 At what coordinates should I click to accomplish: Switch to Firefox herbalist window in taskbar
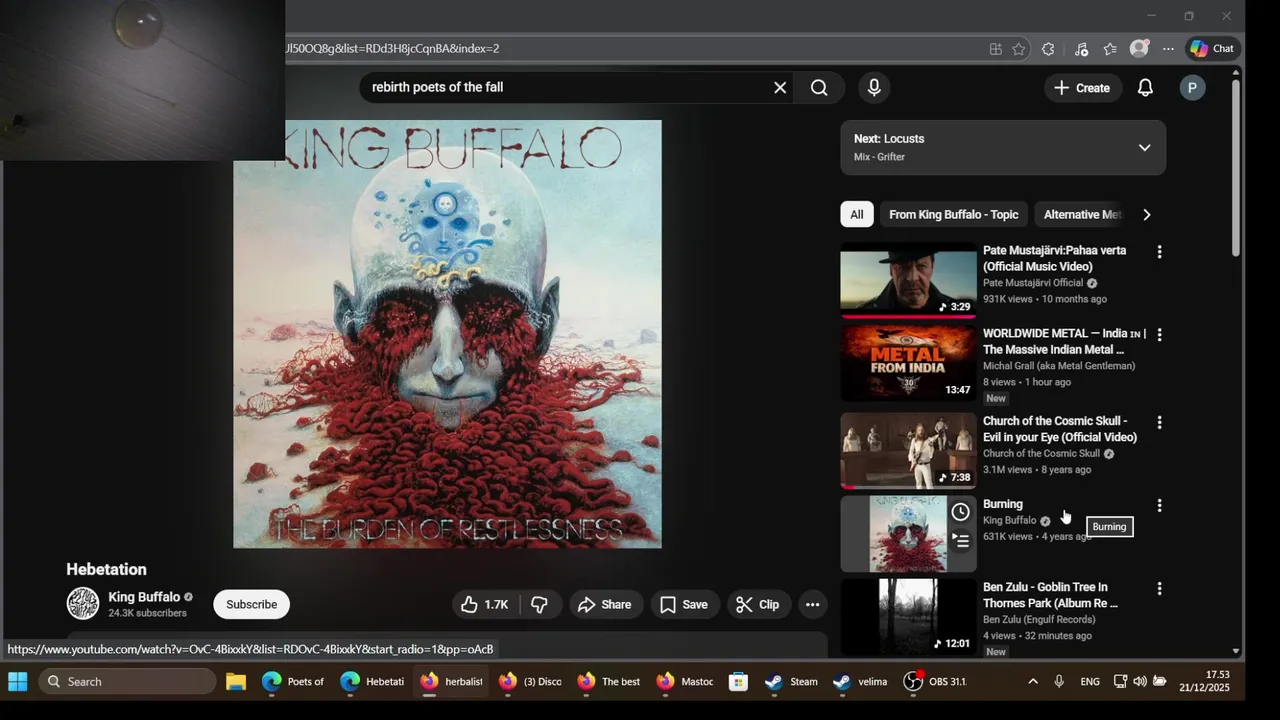coord(451,682)
